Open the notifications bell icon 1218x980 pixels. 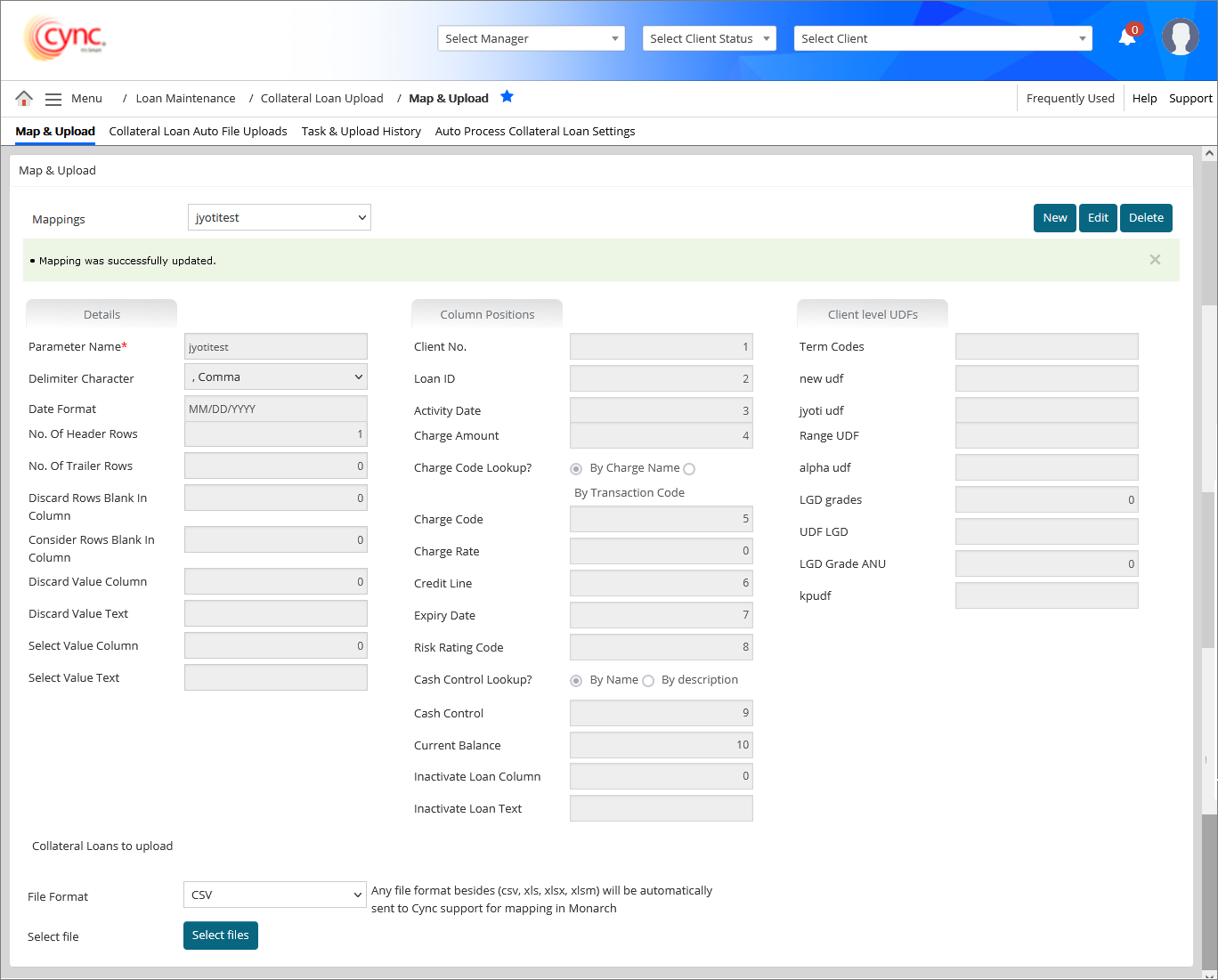pos(1127,36)
